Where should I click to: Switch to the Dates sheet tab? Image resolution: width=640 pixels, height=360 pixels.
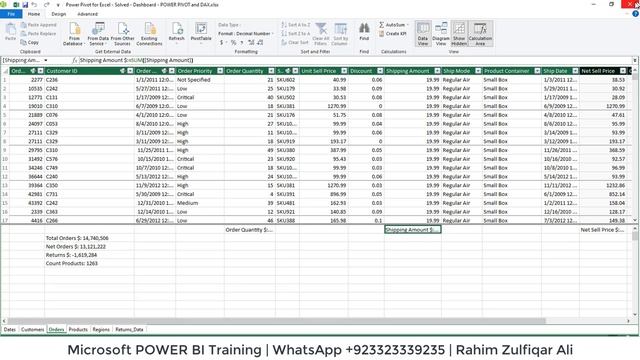(x=10, y=329)
